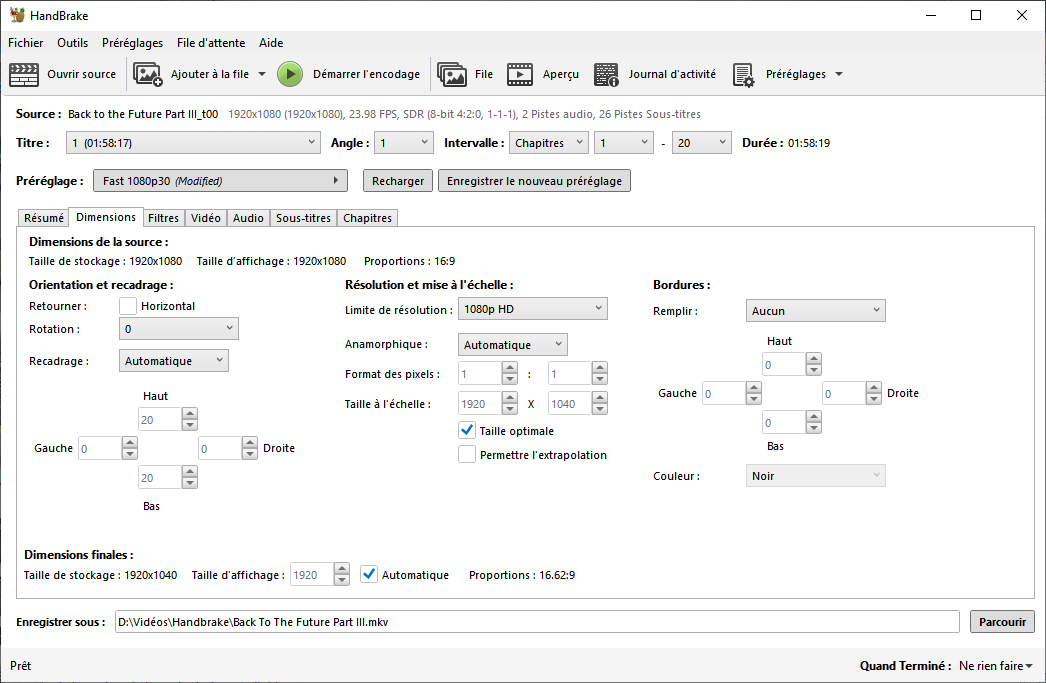The width and height of the screenshot is (1046, 683).
Task: Click the Aperçu preview icon
Action: click(x=520, y=74)
